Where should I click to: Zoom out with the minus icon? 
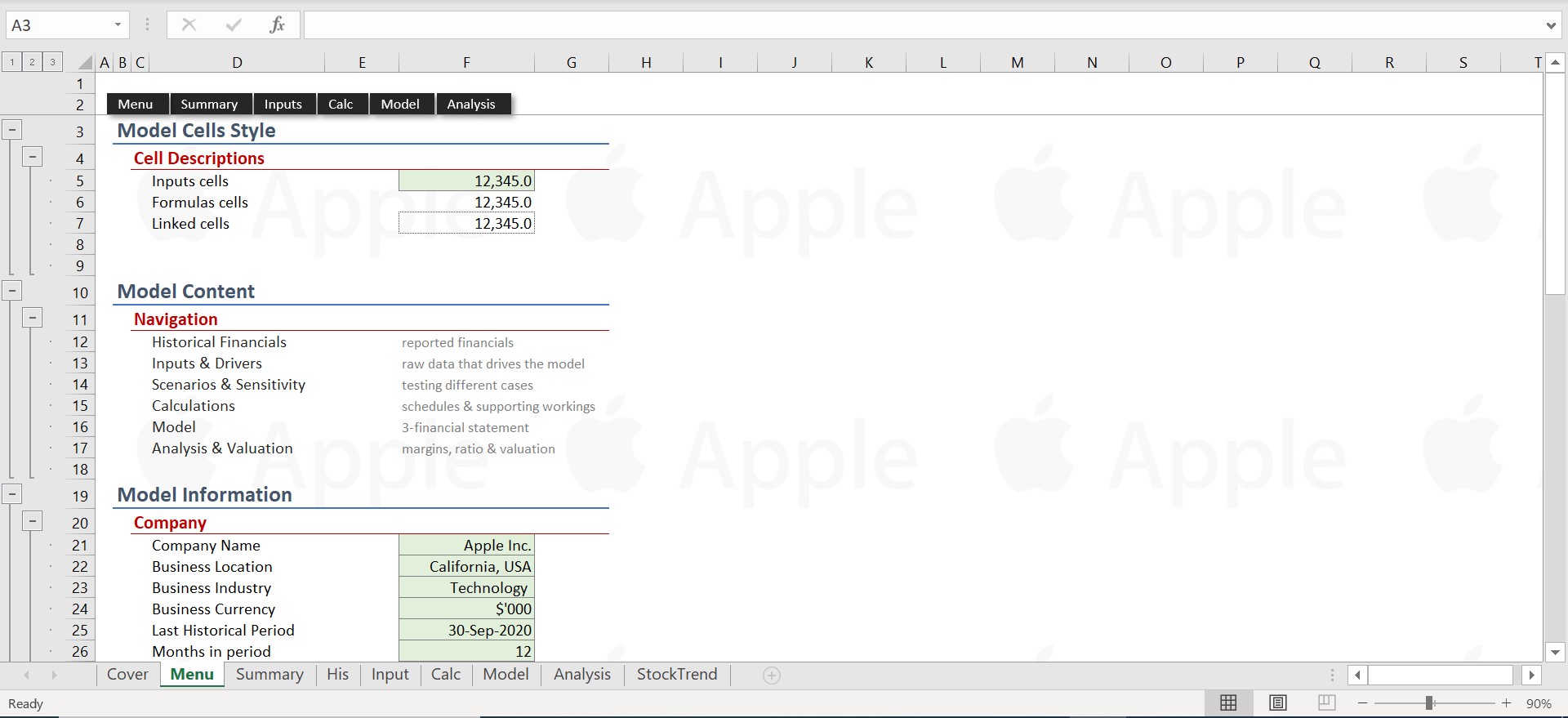point(1362,703)
